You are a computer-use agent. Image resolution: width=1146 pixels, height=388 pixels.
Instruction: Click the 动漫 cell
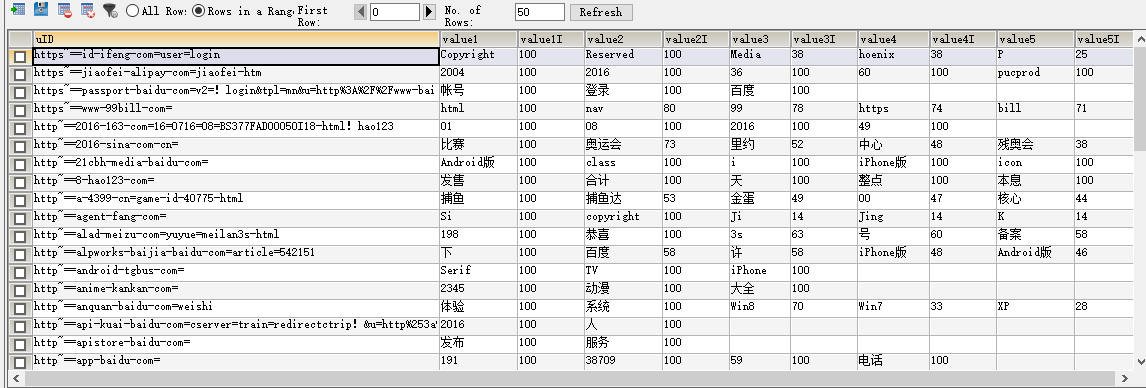point(623,290)
